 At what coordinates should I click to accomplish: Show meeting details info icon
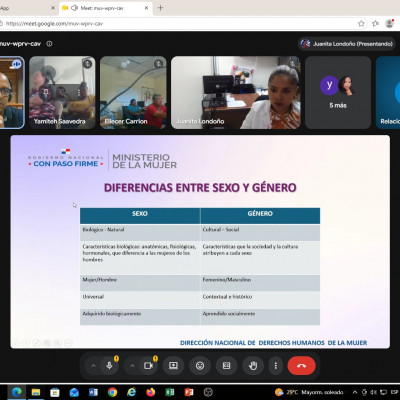(x=49, y=44)
